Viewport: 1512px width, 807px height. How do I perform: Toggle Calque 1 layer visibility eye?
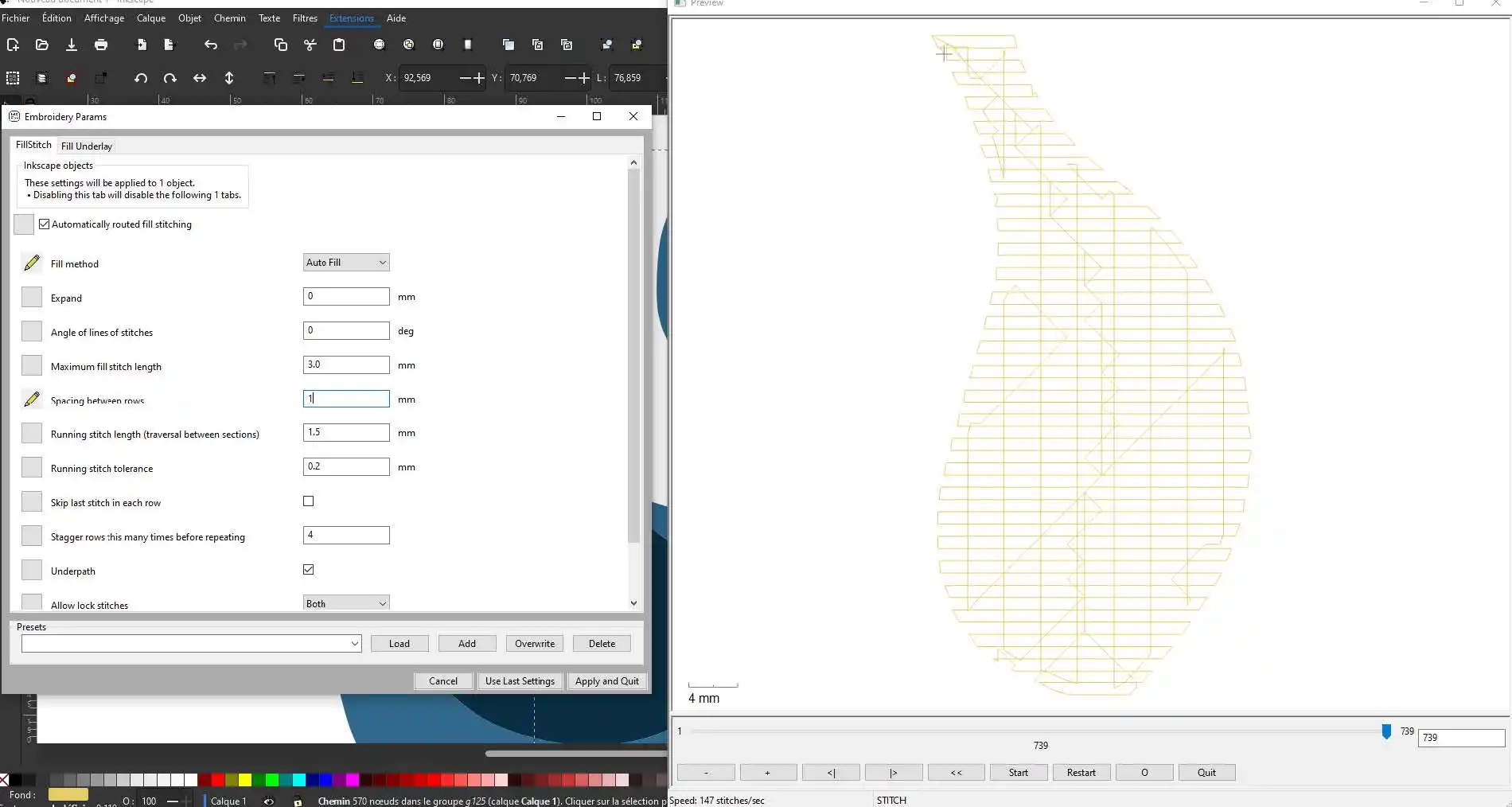tap(269, 801)
